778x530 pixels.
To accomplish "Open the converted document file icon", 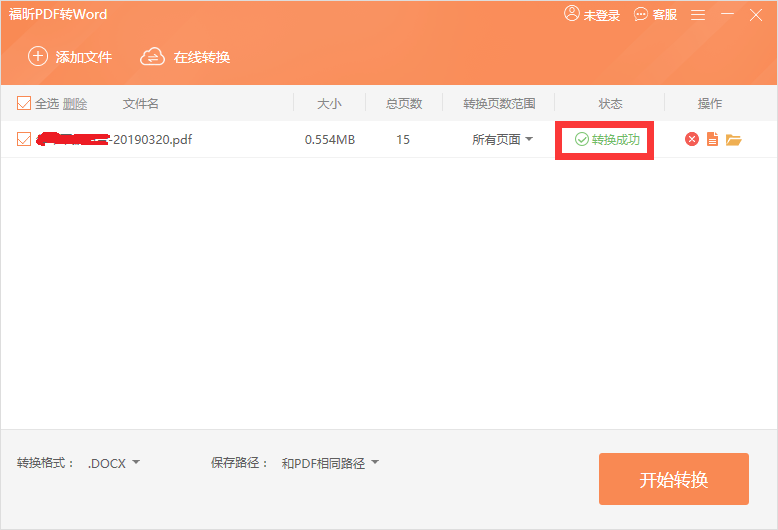I will [x=712, y=140].
